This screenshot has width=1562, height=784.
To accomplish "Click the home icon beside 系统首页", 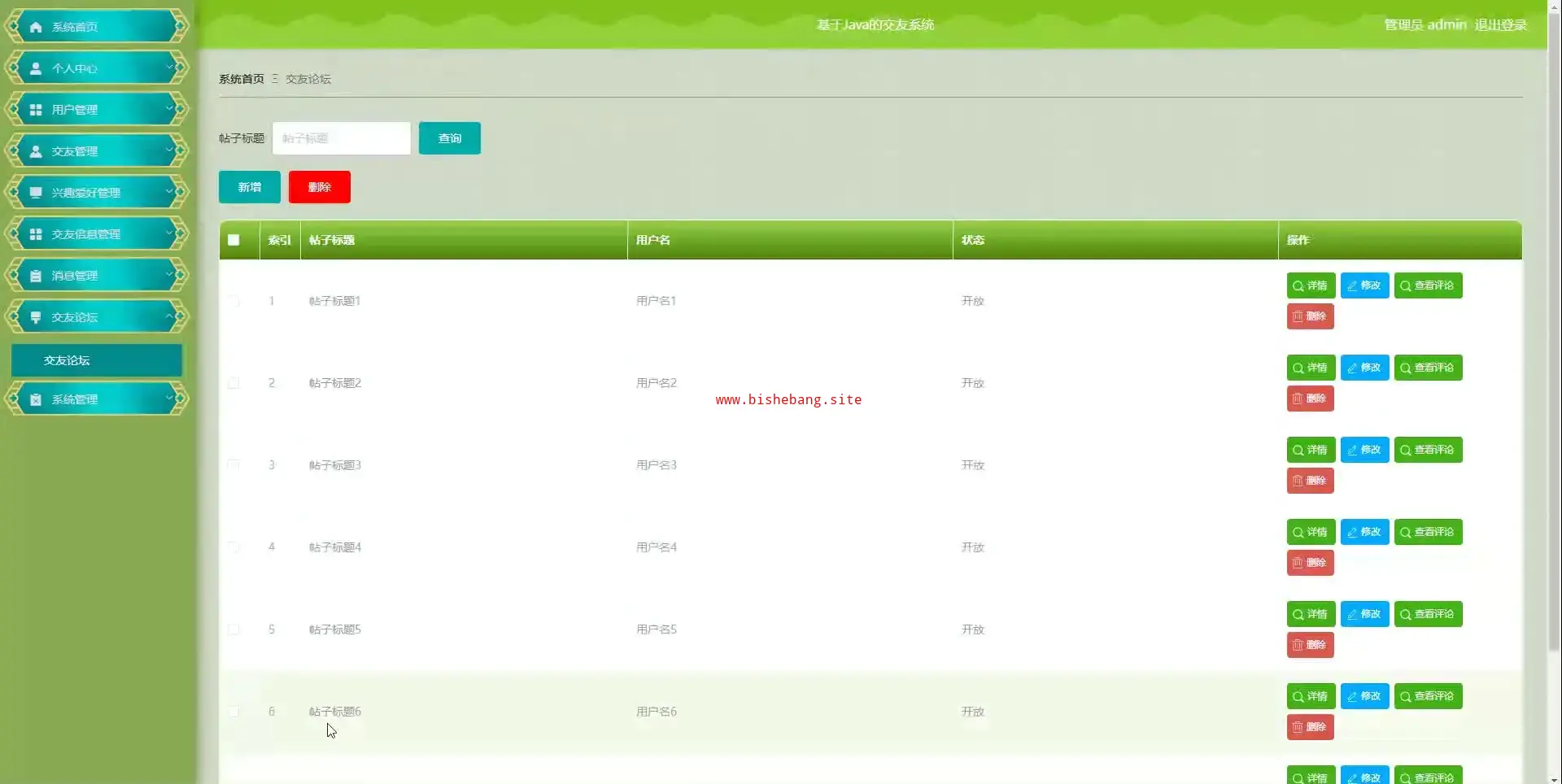I will click(x=36, y=27).
